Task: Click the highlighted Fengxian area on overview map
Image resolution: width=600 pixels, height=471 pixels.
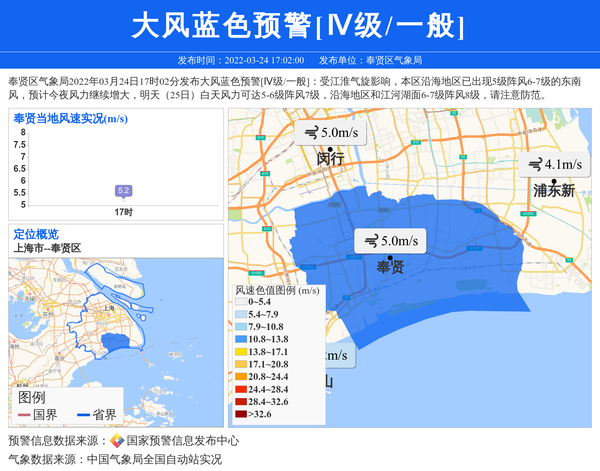Action: tap(114, 341)
